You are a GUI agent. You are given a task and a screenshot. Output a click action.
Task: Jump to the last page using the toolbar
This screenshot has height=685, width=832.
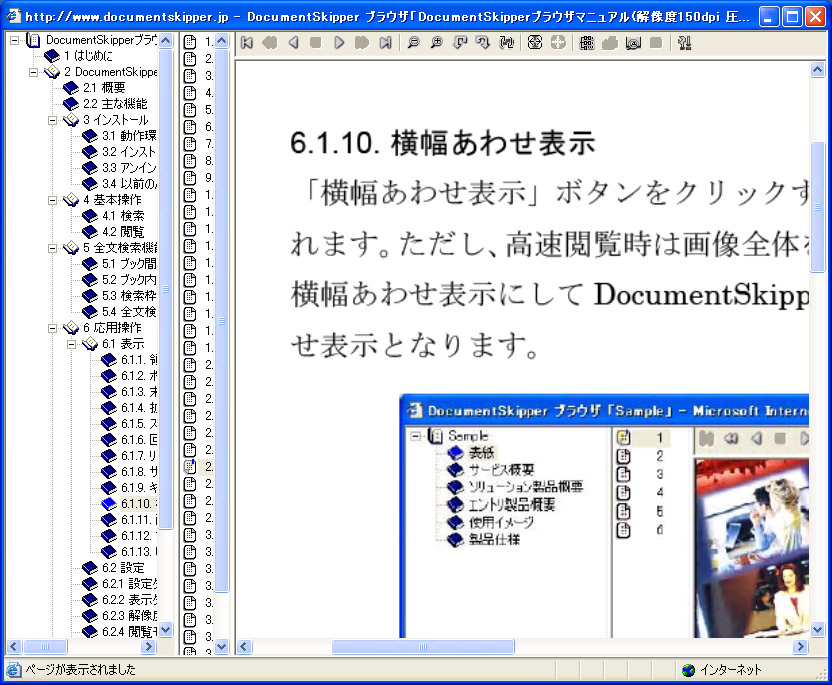tap(385, 42)
